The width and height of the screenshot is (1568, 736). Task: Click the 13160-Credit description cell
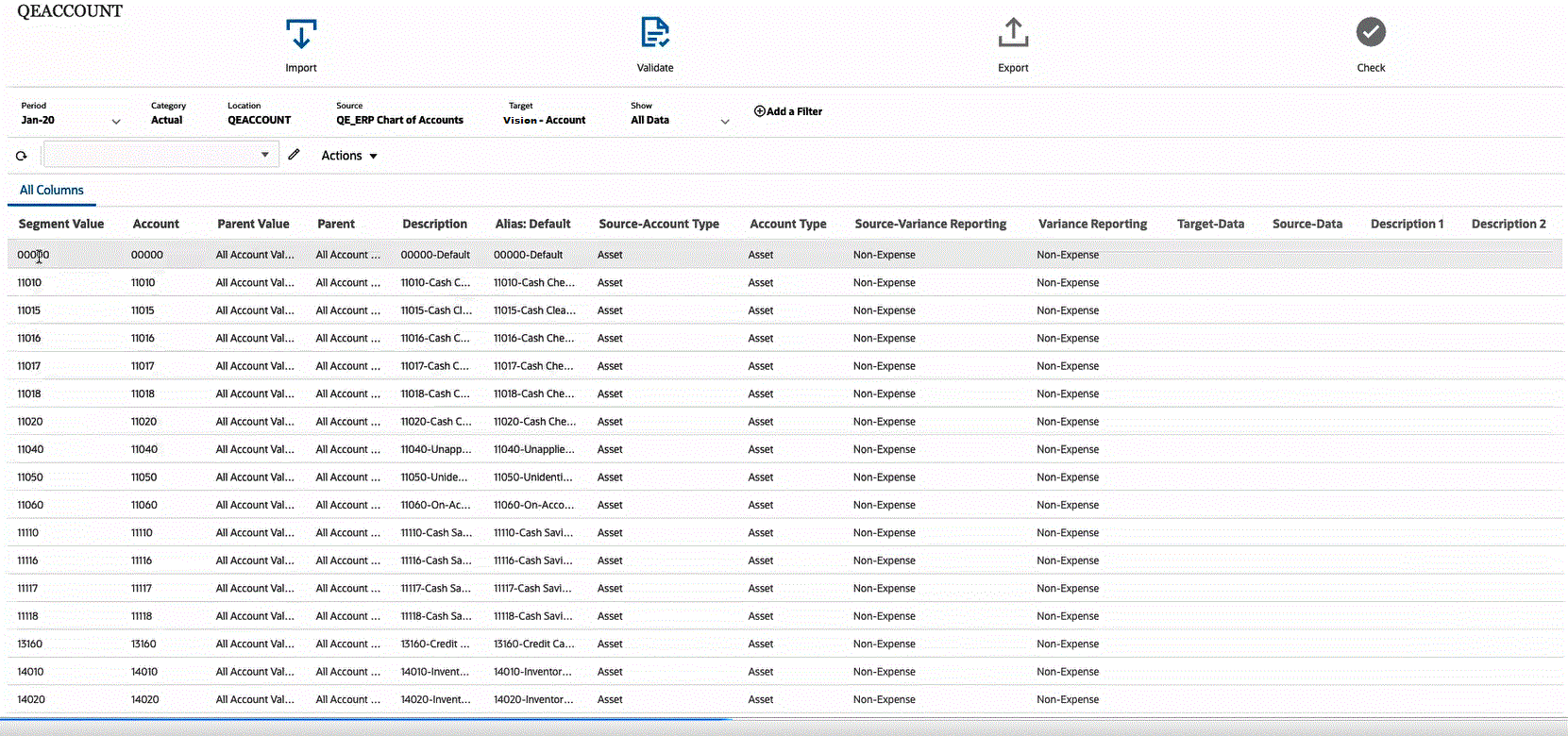435,644
